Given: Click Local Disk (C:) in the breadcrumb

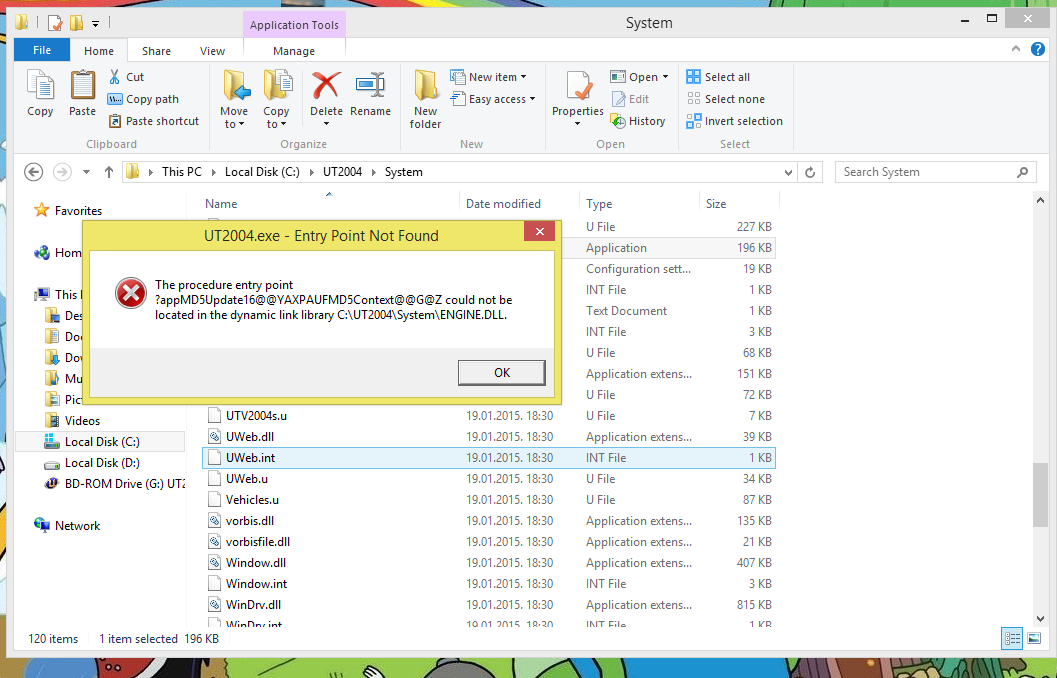Looking at the screenshot, I should [262, 172].
